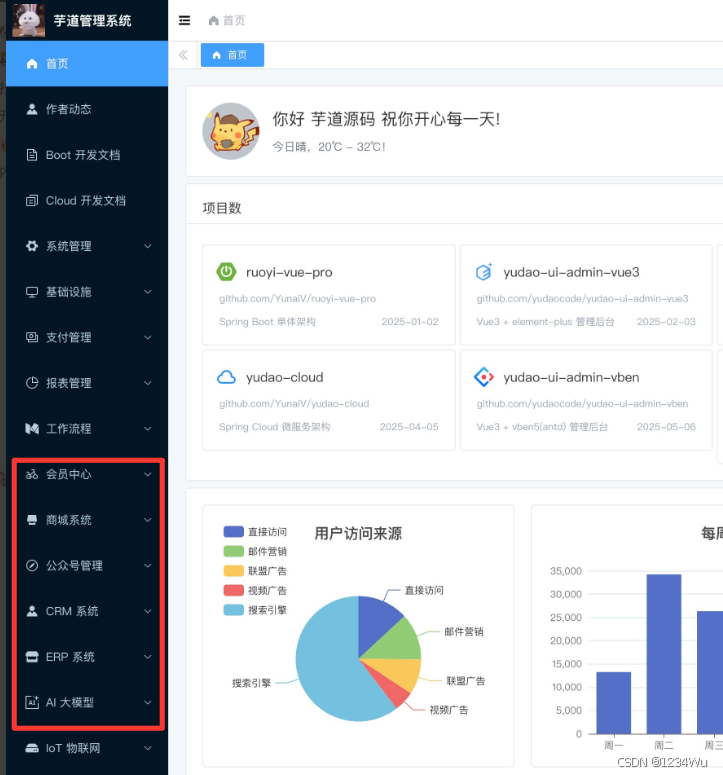Select the 首页 page tab
The height and width of the screenshot is (775, 723).
[x=232, y=55]
